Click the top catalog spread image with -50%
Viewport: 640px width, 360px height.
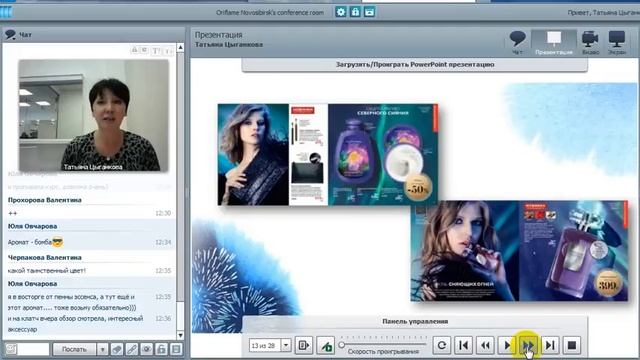coord(328,154)
